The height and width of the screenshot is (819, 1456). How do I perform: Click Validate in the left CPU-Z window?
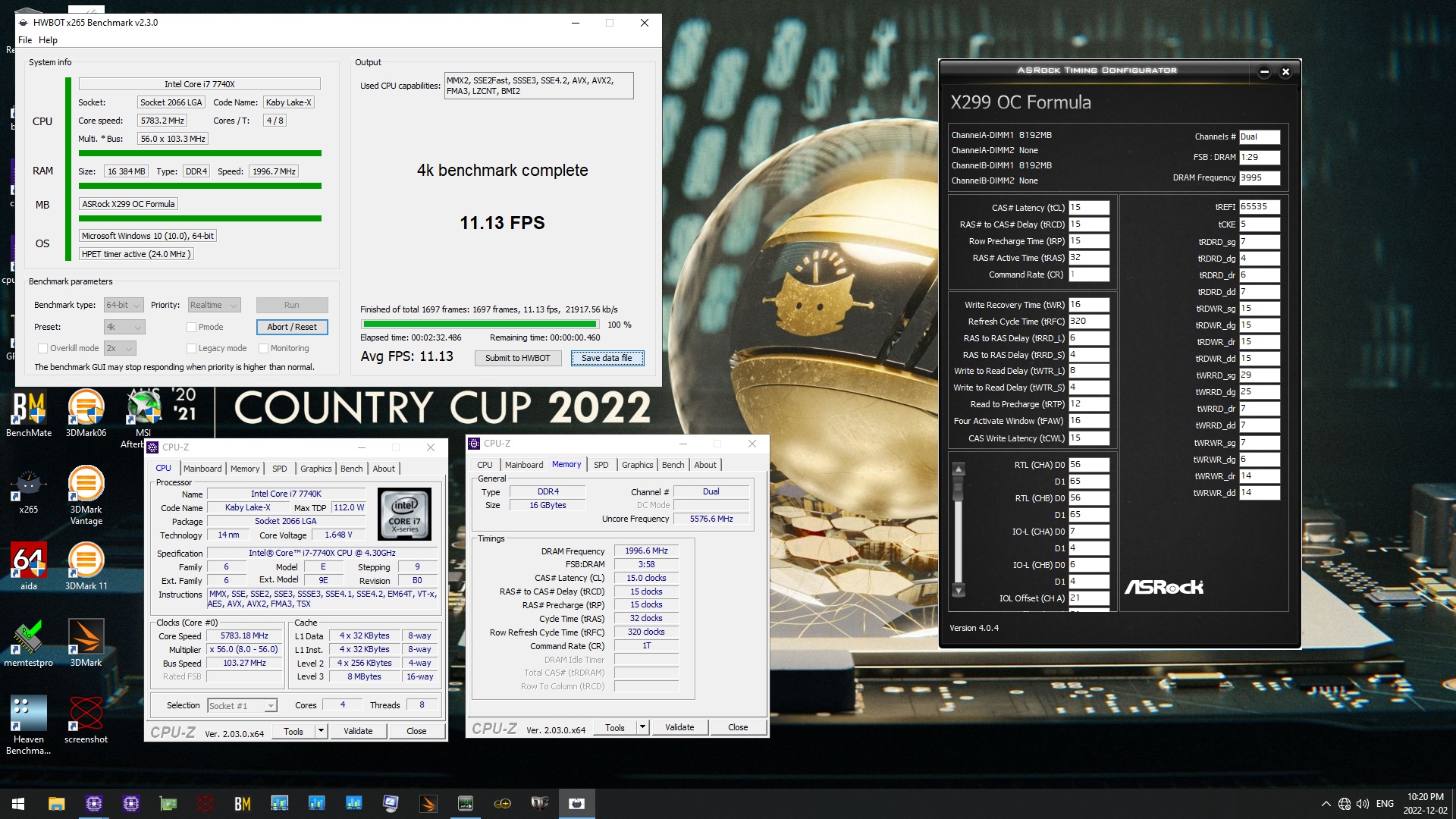click(358, 731)
